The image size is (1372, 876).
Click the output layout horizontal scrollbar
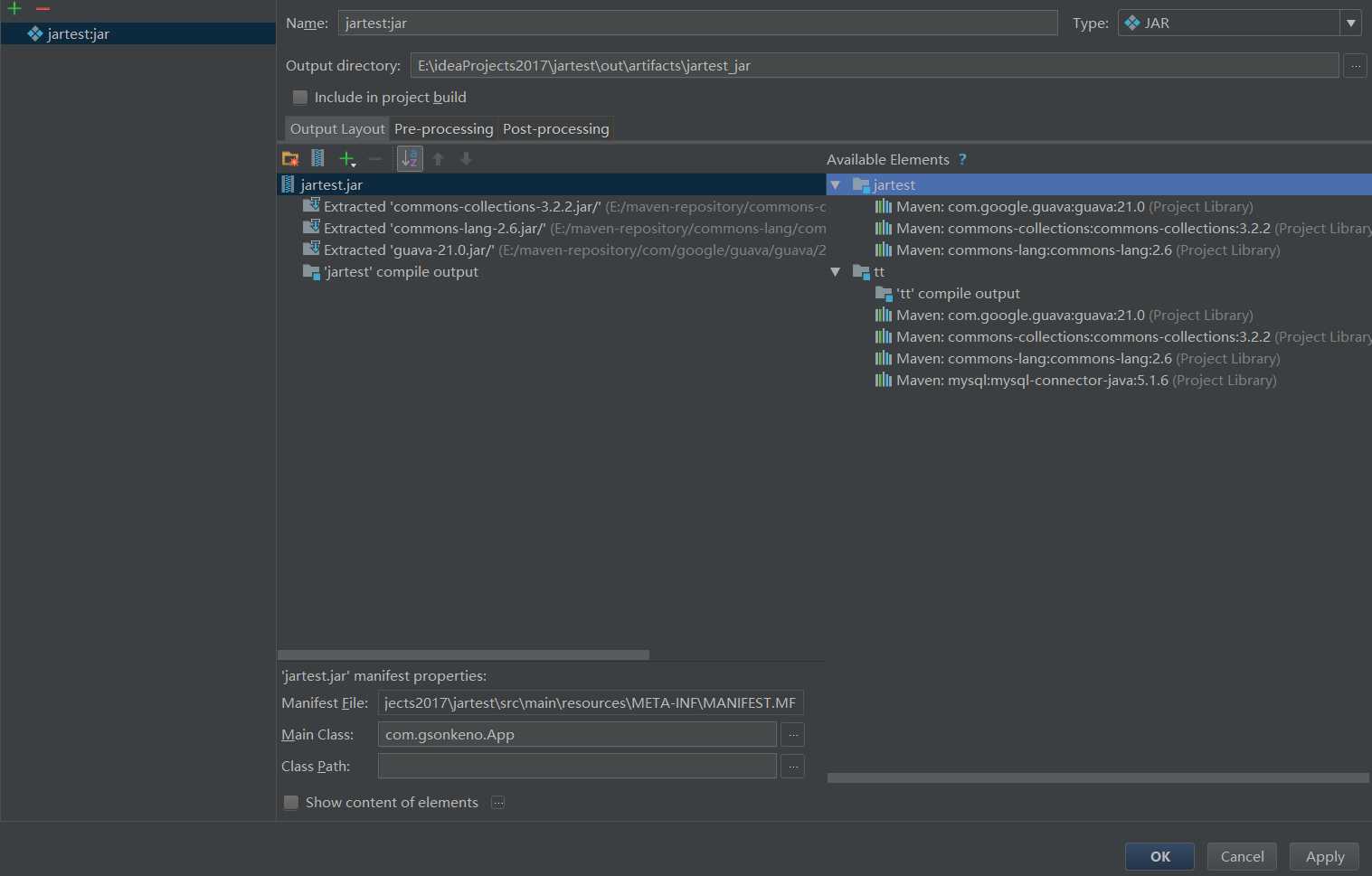[463, 655]
